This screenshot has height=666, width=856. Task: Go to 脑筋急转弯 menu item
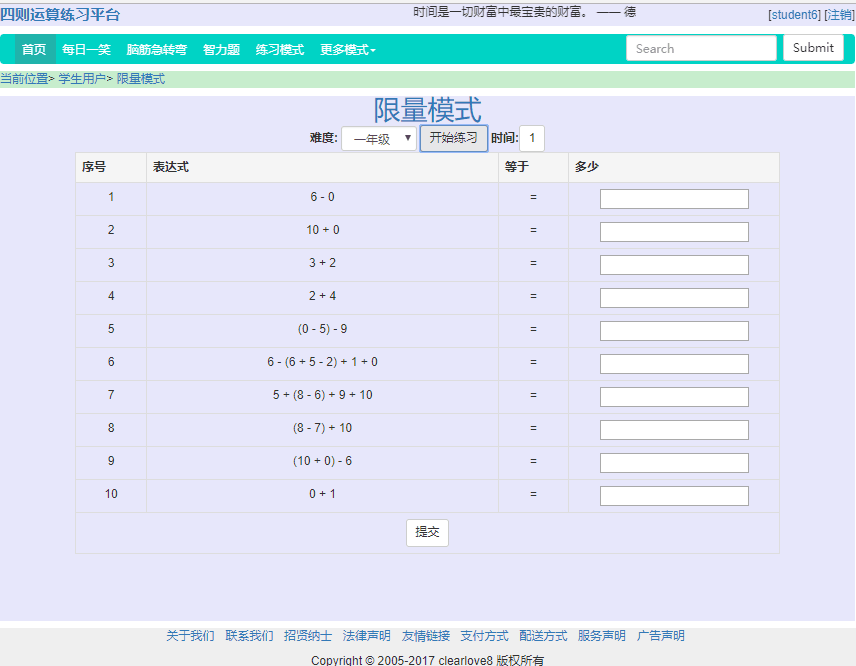tap(157, 50)
